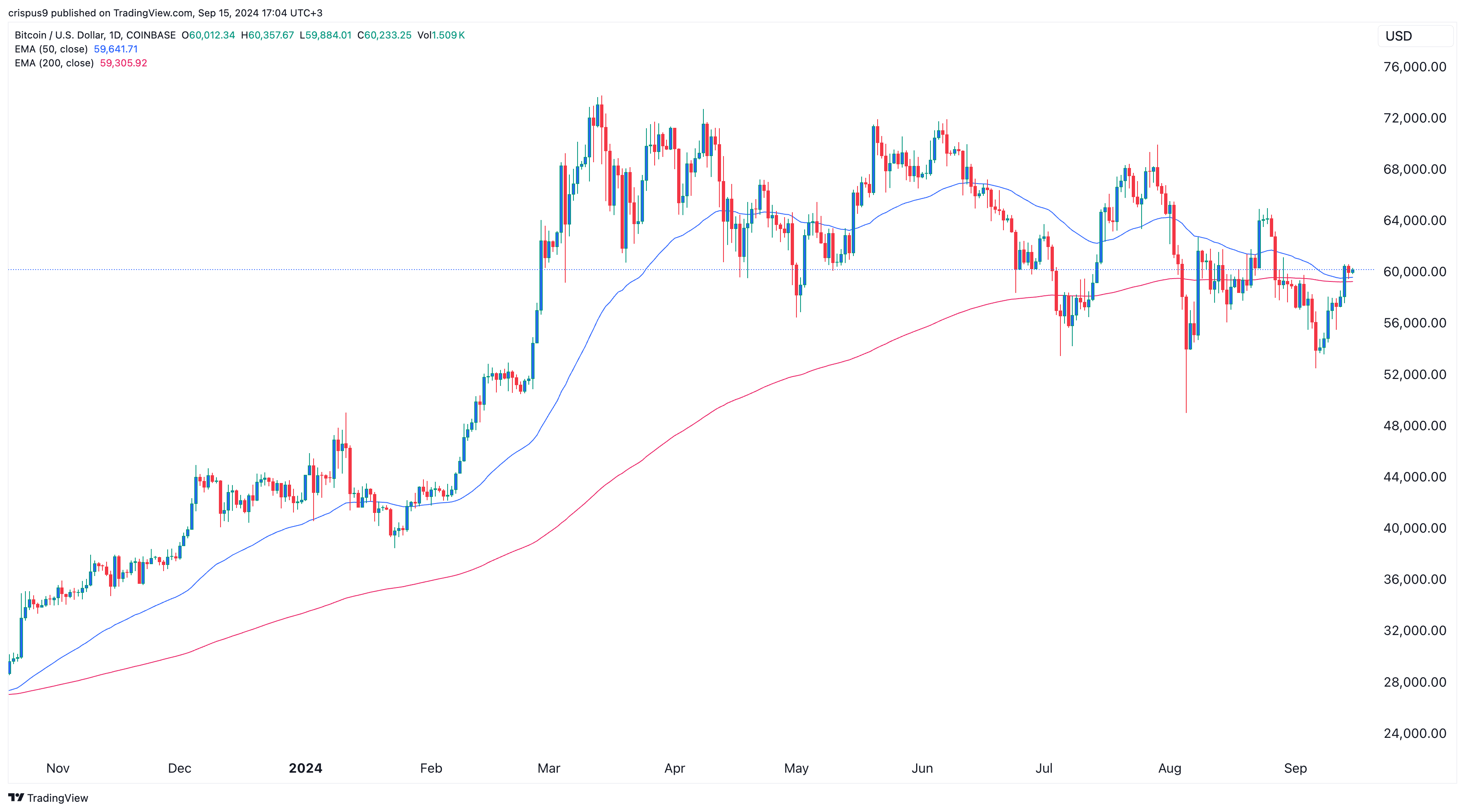Click the 32,000.00 price axis label
The width and height of the screenshot is (1465, 812).
[x=1415, y=630]
